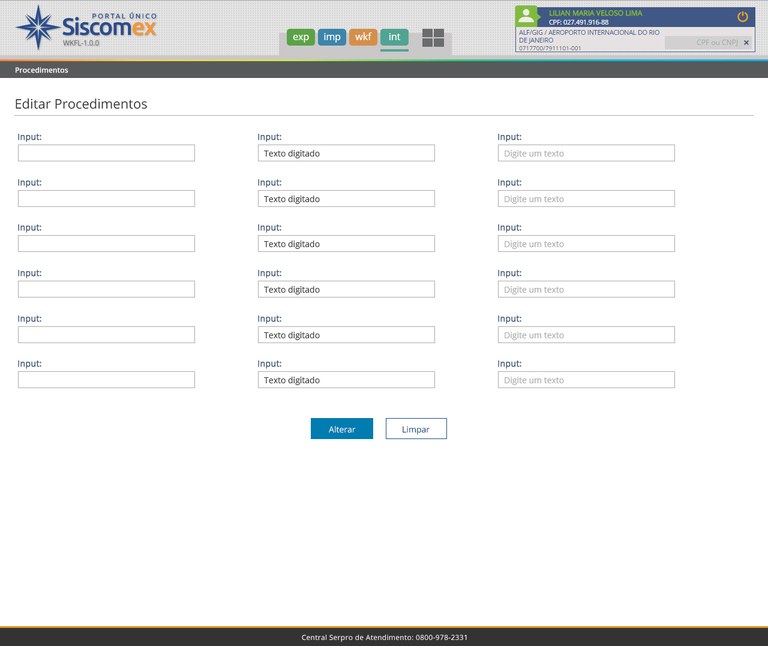
Task: Open the Procedimentos menu item
Action: click(42, 70)
